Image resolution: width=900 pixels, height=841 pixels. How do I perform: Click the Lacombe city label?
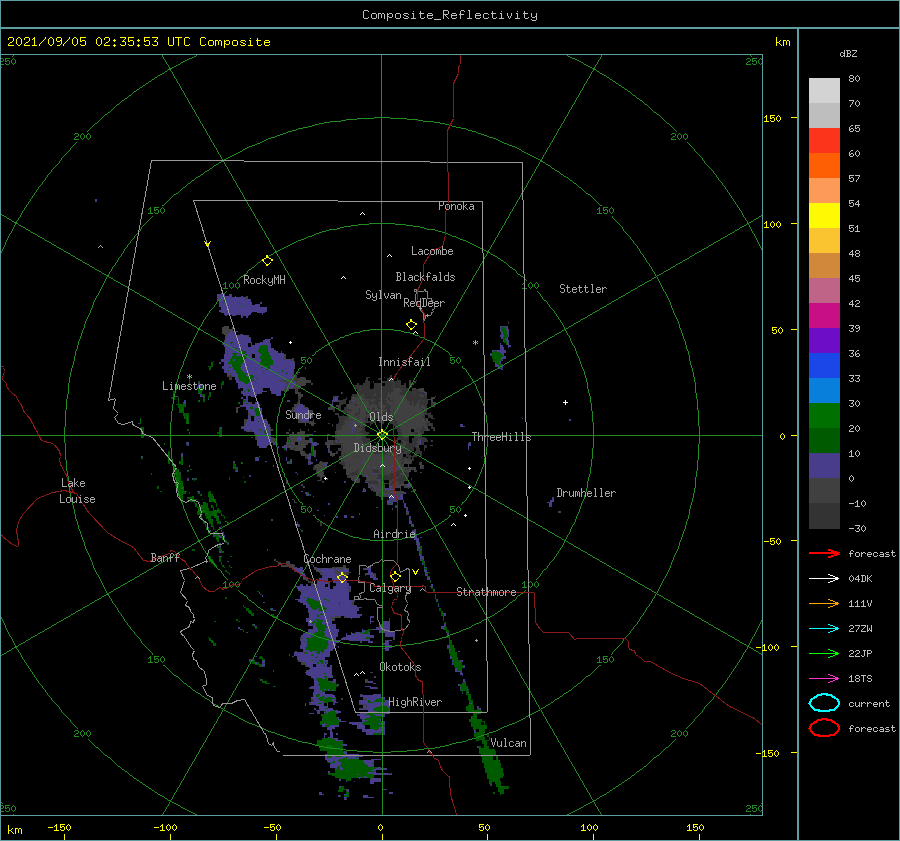(432, 251)
